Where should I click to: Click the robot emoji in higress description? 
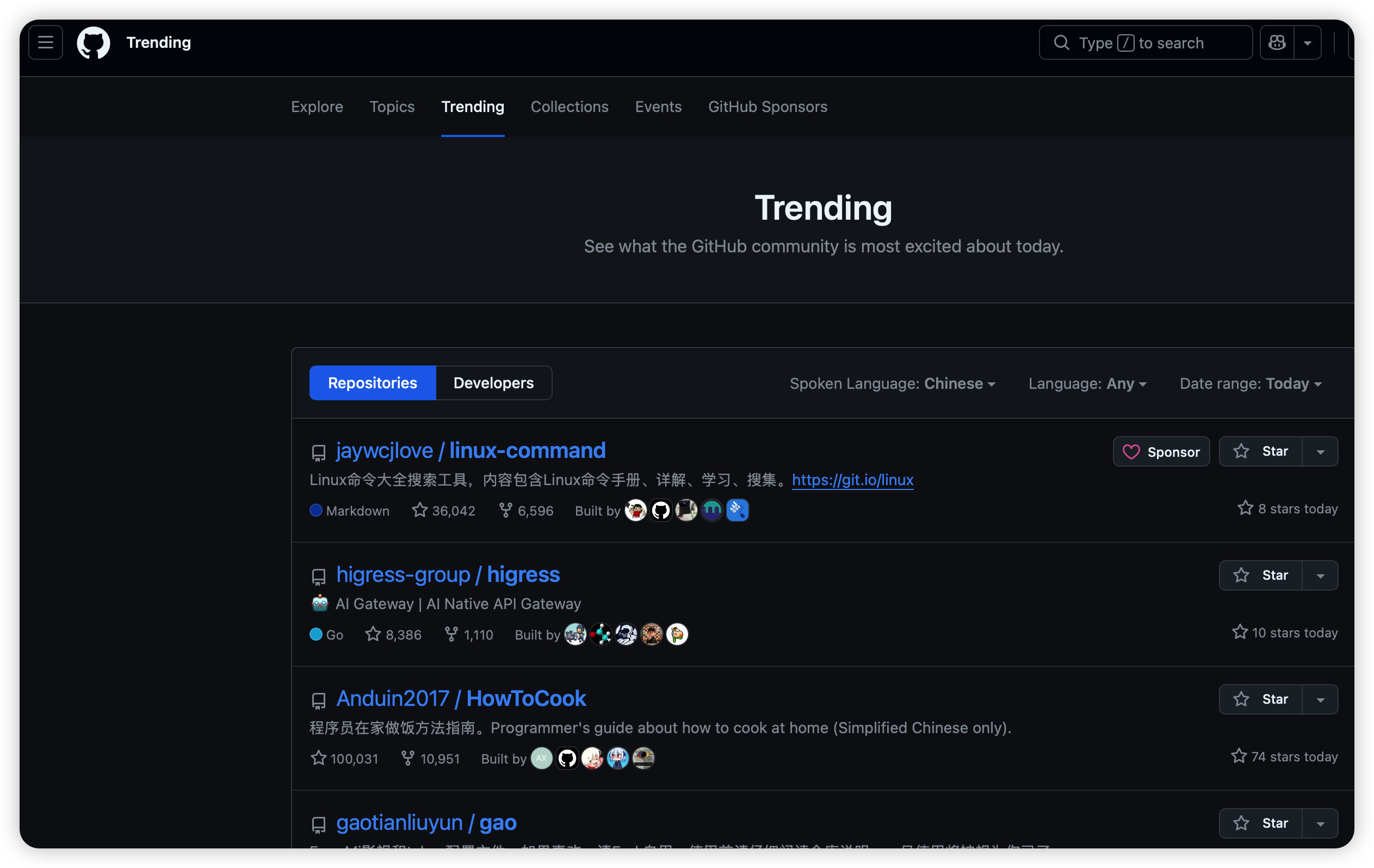pyautogui.click(x=319, y=603)
